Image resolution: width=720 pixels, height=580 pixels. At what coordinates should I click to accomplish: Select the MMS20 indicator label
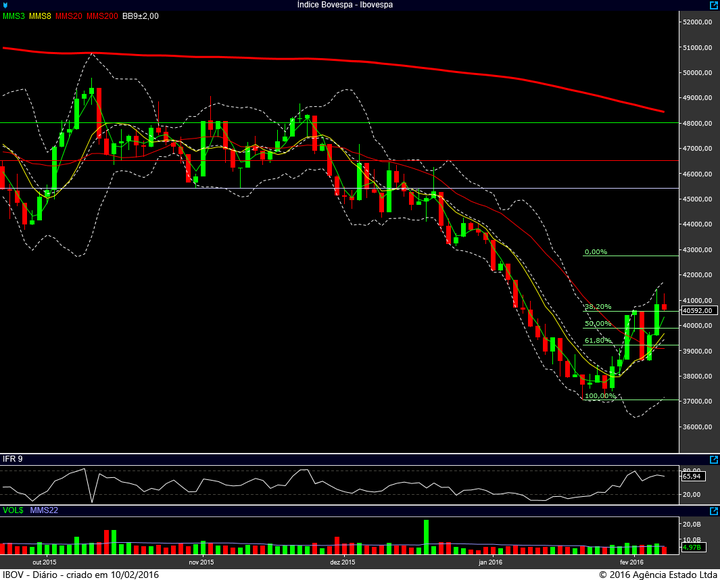69,16
